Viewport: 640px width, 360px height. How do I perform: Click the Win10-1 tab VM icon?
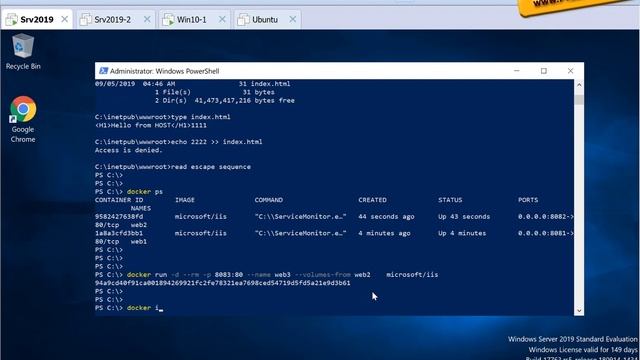168,19
